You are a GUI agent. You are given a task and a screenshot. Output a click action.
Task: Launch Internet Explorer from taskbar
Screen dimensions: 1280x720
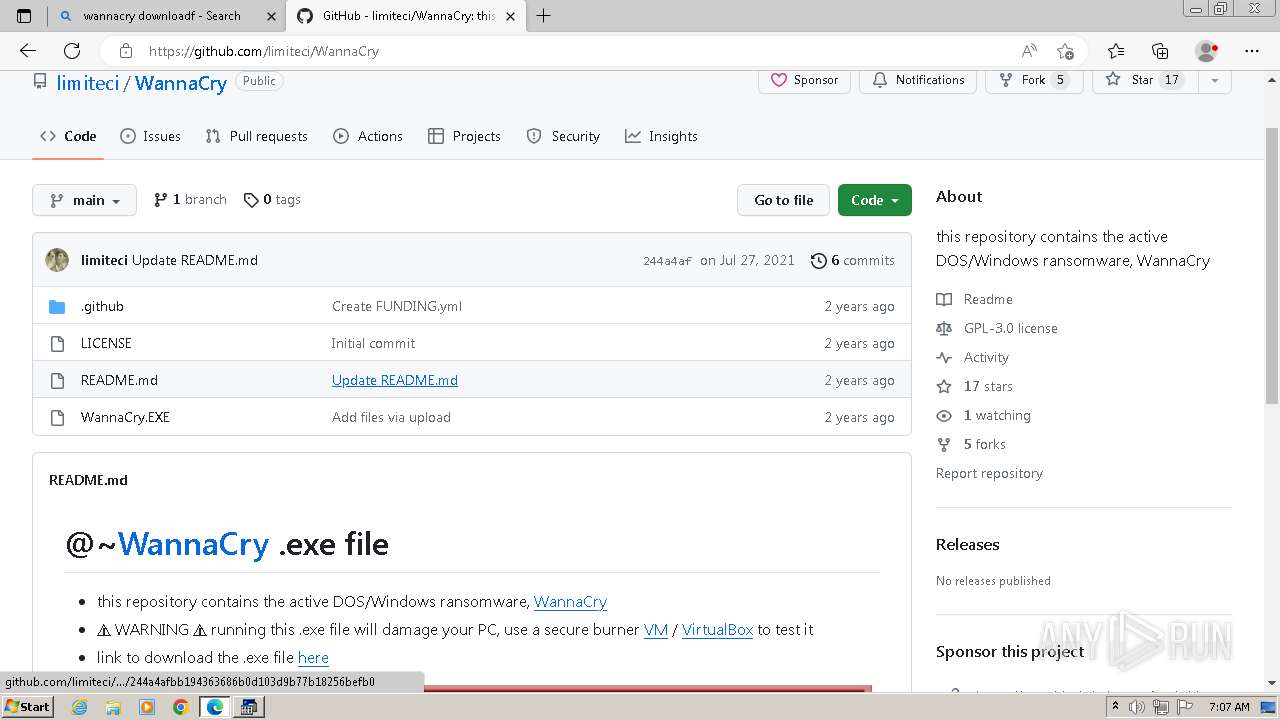point(80,707)
